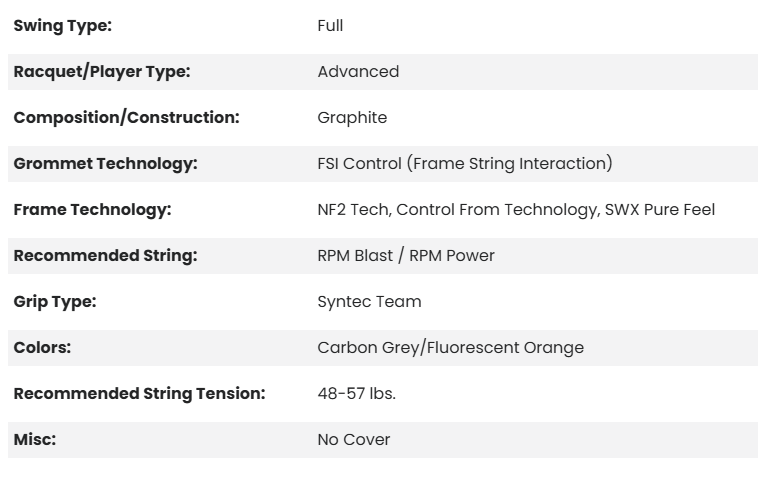The height and width of the screenshot is (485, 779).
Task: Click the 'Recommended String:' label
Action: pos(105,256)
